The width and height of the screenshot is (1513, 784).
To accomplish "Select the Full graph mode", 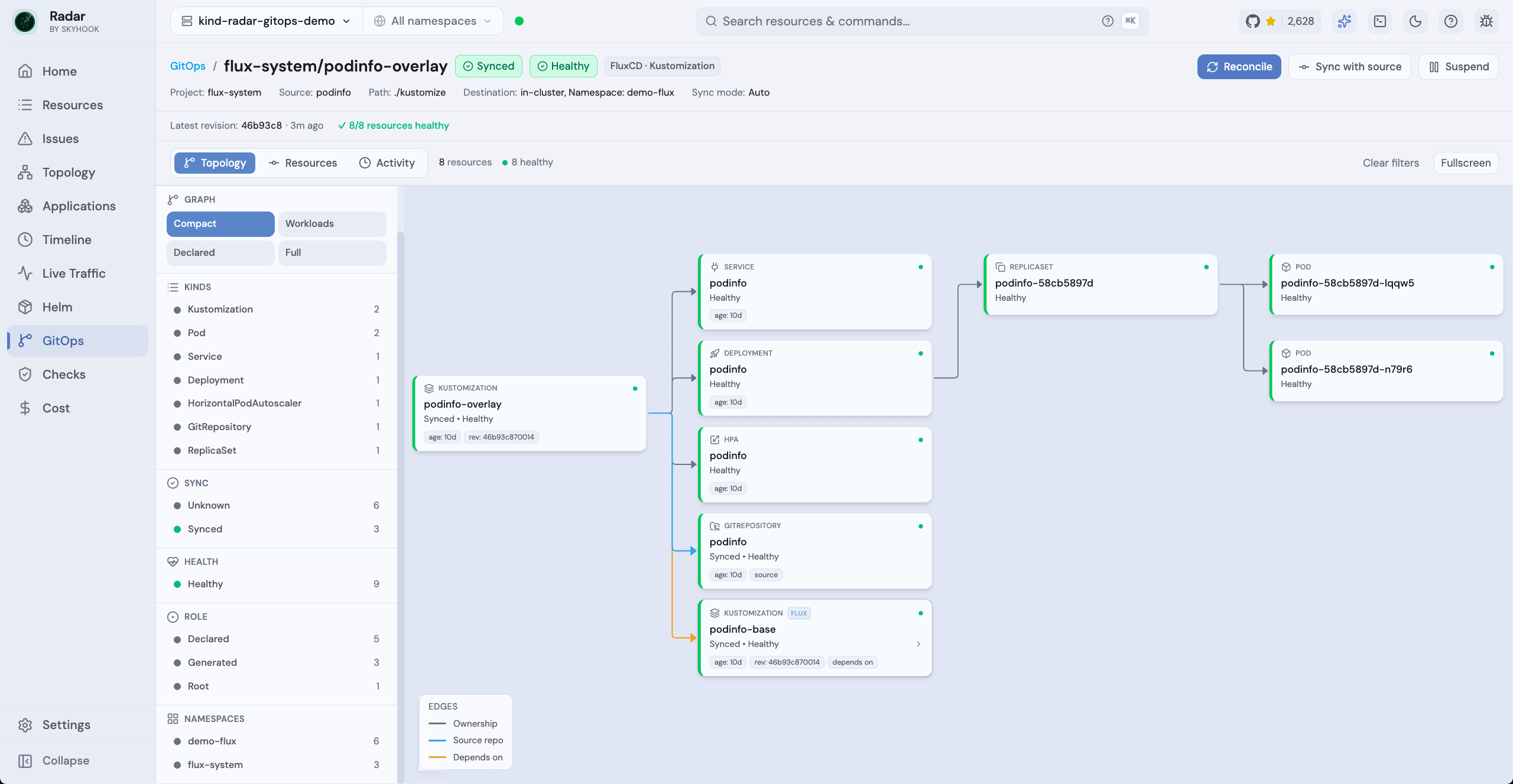I will tap(332, 253).
